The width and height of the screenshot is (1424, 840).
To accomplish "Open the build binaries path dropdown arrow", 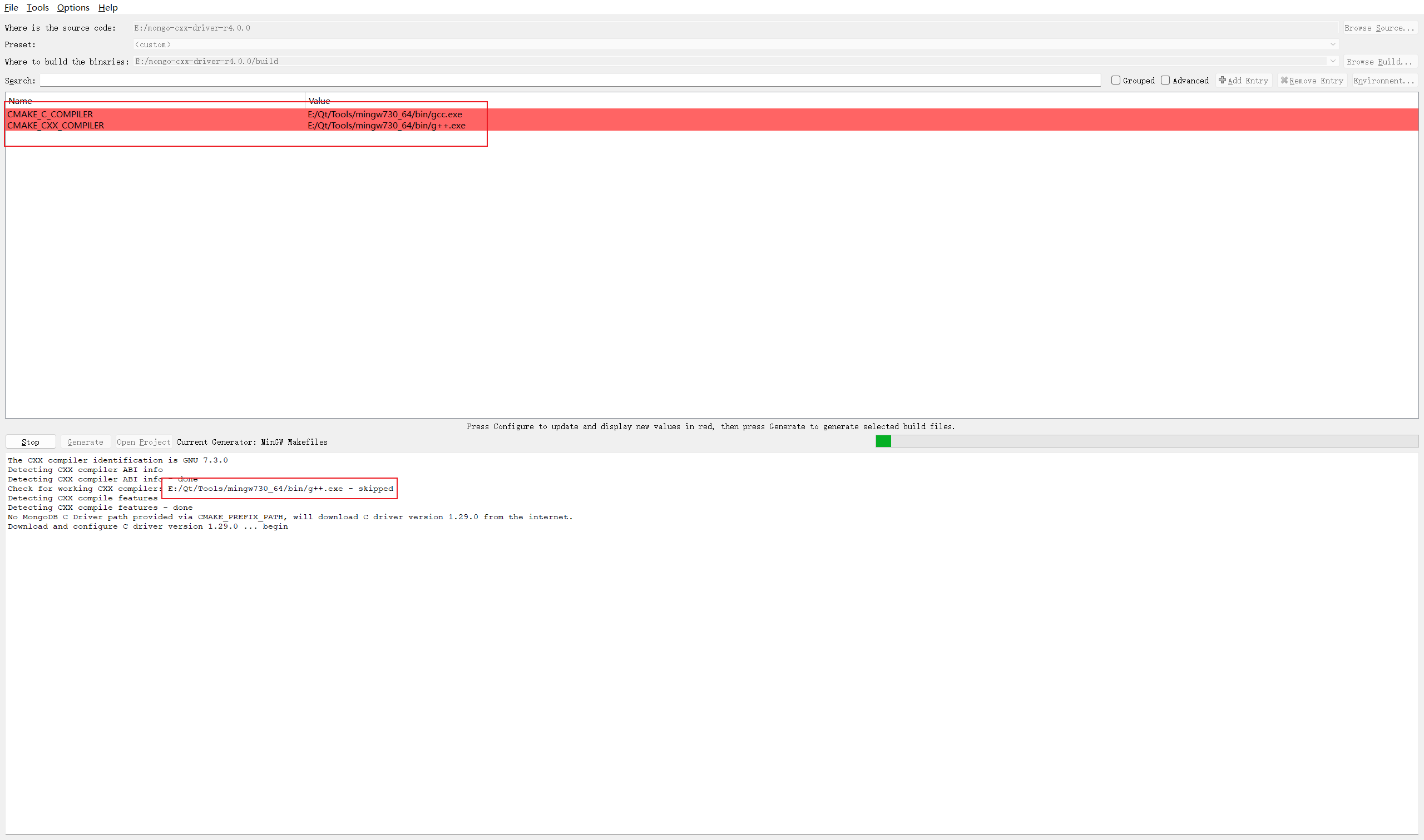I will [x=1332, y=61].
